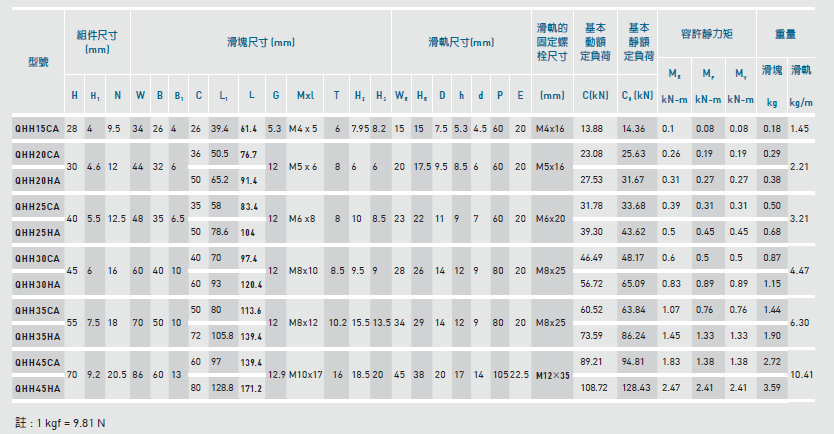This screenshot has height=434, width=834.
Task: Click the bolt size M6x20
Action: point(550,219)
